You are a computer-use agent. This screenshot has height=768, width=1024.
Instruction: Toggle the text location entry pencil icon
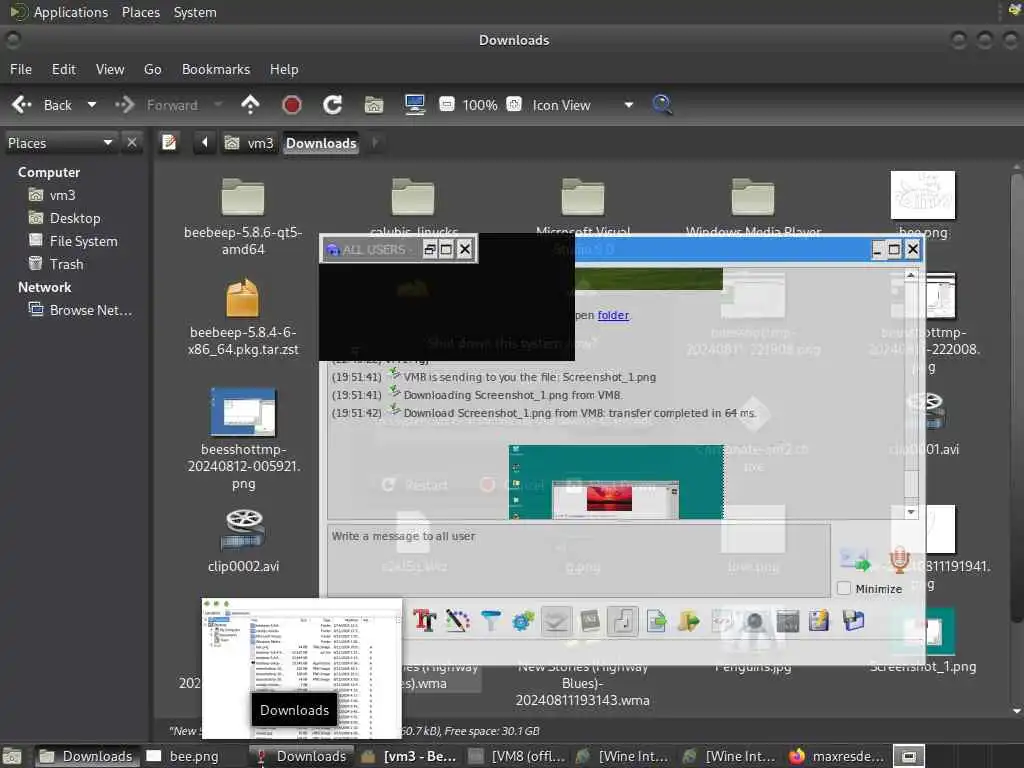pos(169,142)
